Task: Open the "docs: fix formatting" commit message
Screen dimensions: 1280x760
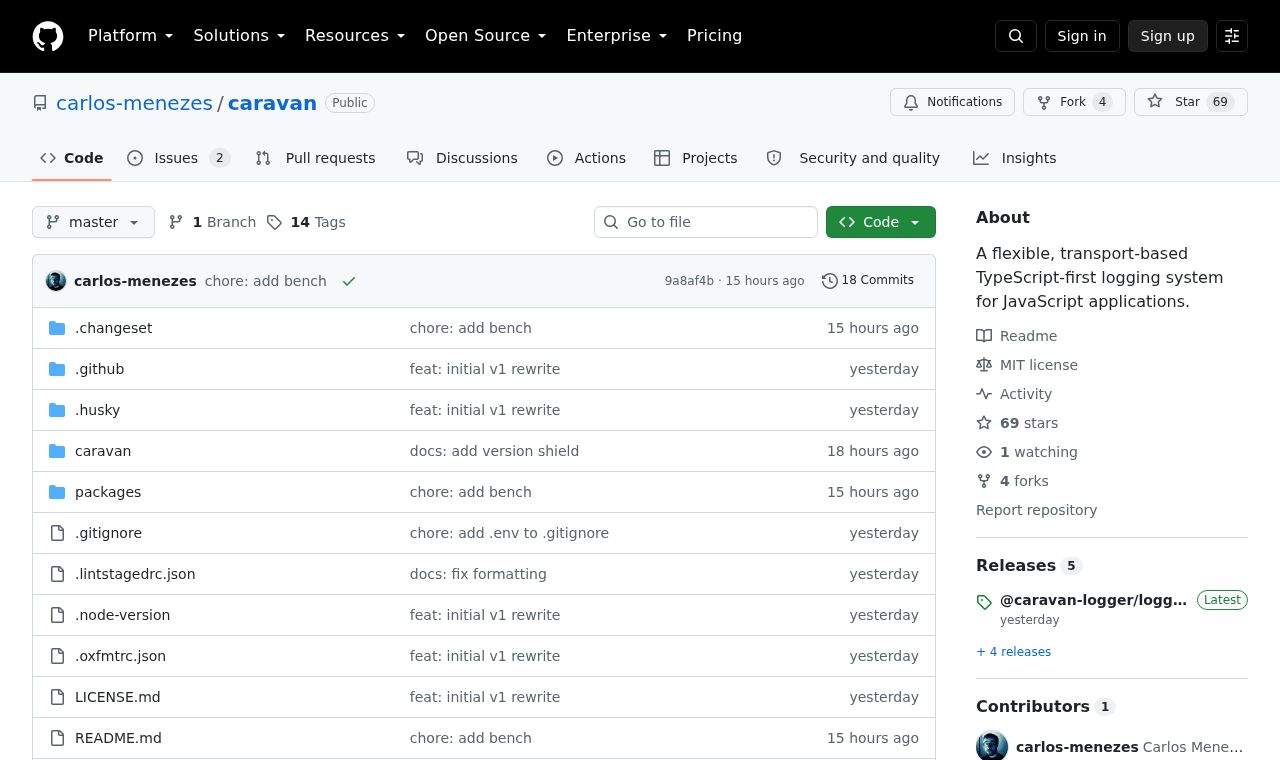Action: point(478,574)
